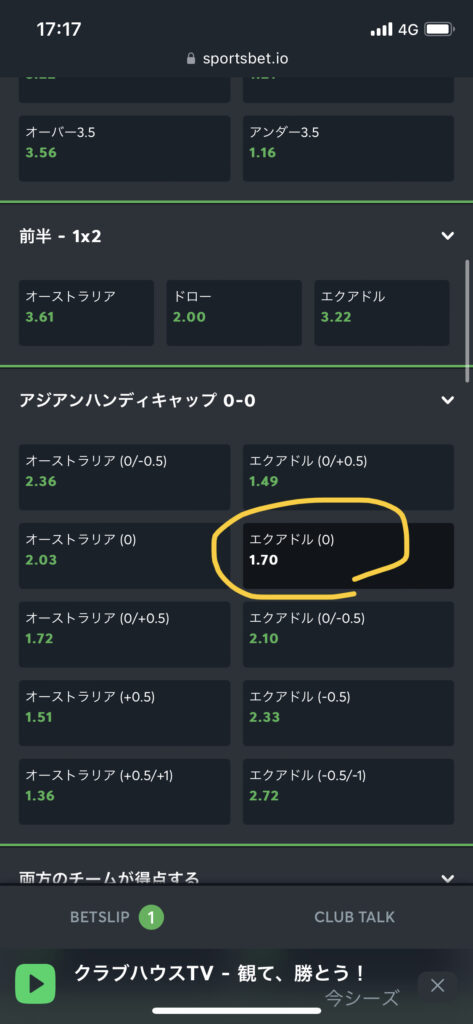The height and width of the screenshot is (1024, 473).
Task: Deselect the エクアドル (0) 1.70 bet
Action: point(348,556)
